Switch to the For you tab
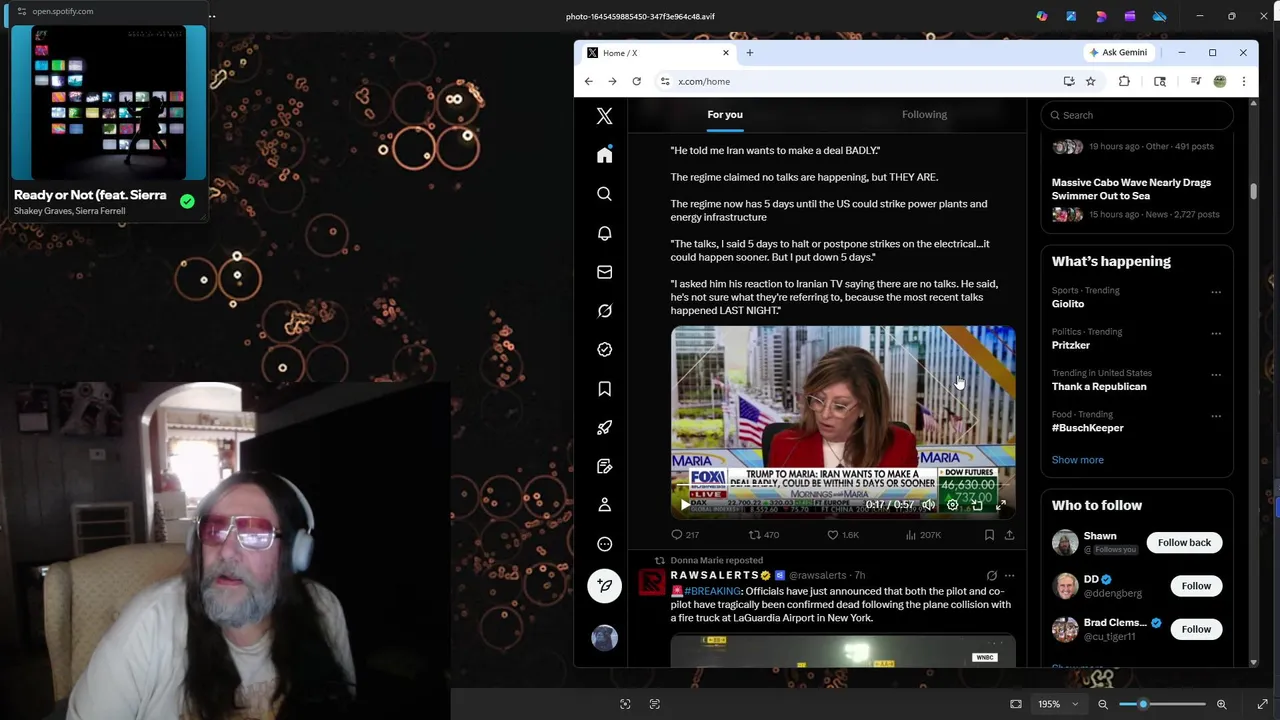The height and width of the screenshot is (720, 1280). point(725,115)
